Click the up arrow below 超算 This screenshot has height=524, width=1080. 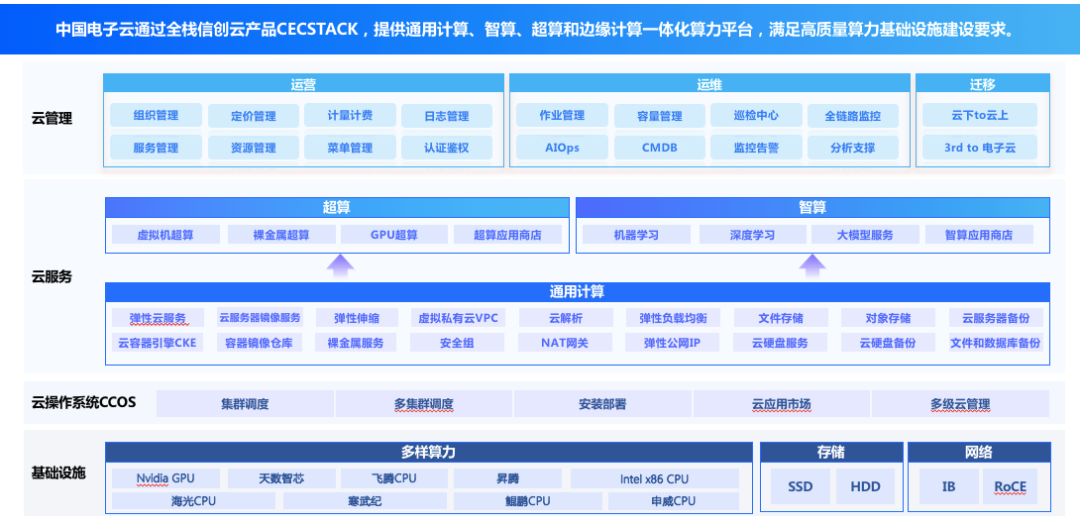pos(339,265)
